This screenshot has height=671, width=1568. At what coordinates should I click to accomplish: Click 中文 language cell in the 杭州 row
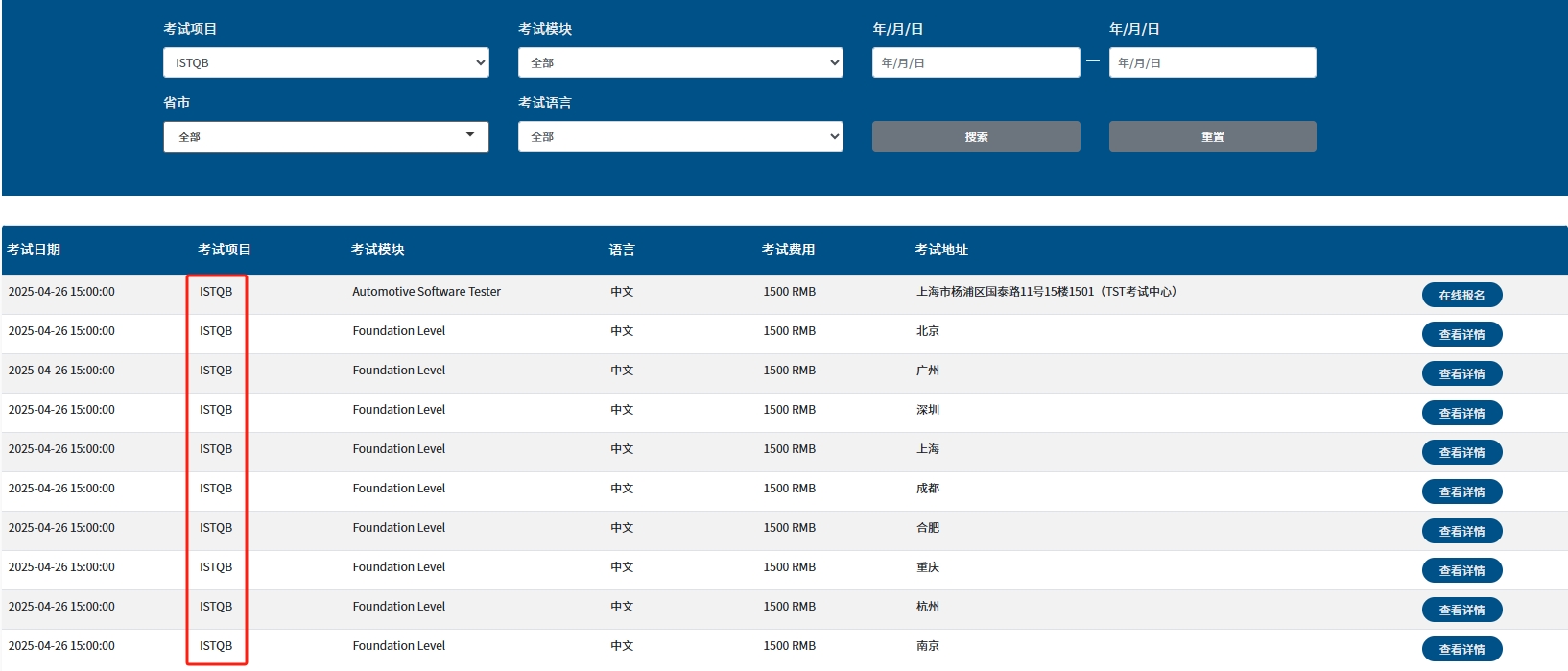point(622,607)
